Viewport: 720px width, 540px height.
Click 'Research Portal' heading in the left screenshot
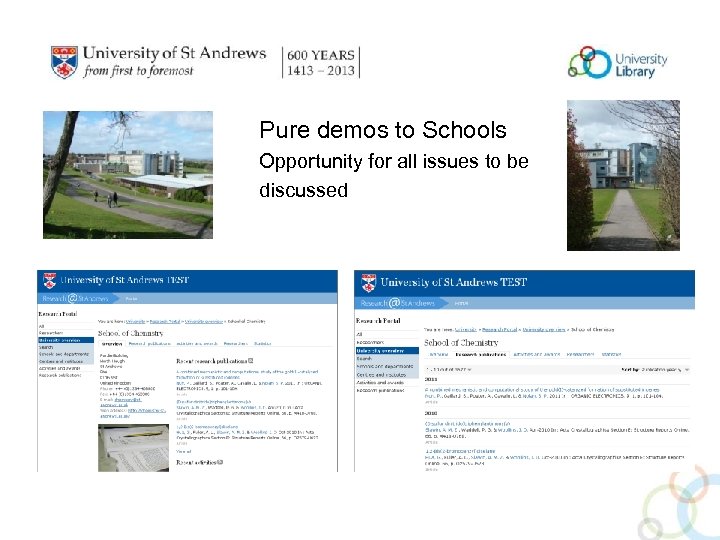click(x=58, y=314)
